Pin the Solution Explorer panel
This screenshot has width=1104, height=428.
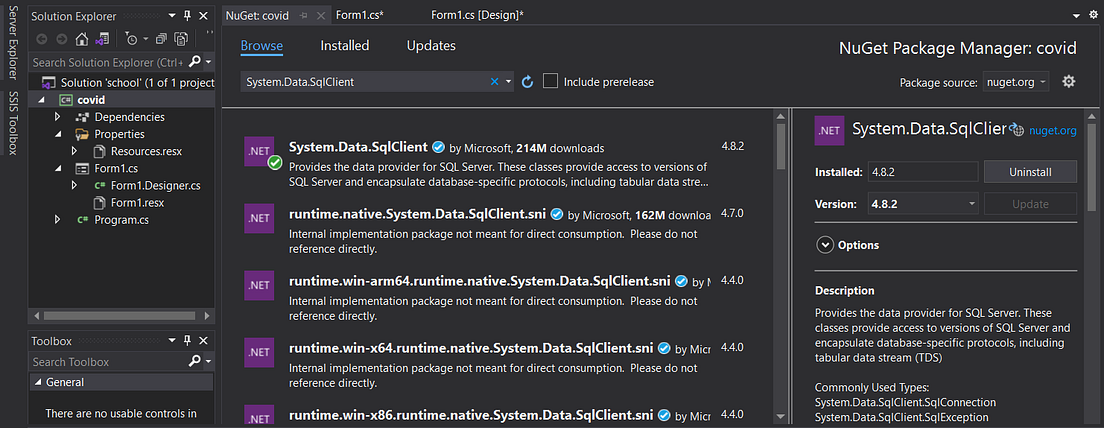188,17
